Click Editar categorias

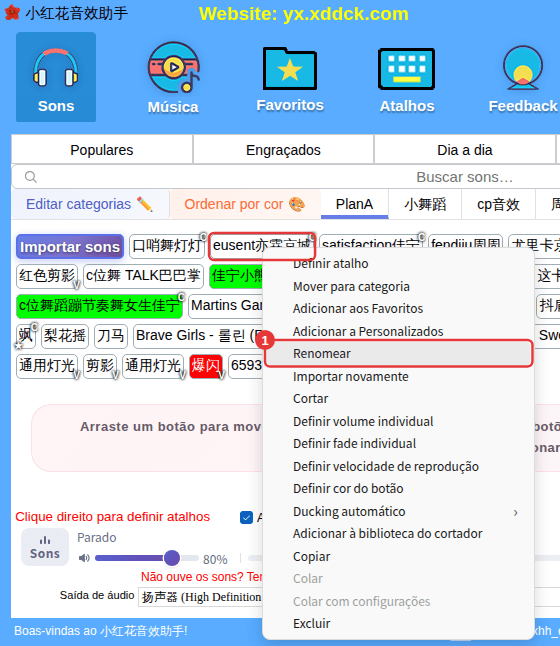coord(90,204)
